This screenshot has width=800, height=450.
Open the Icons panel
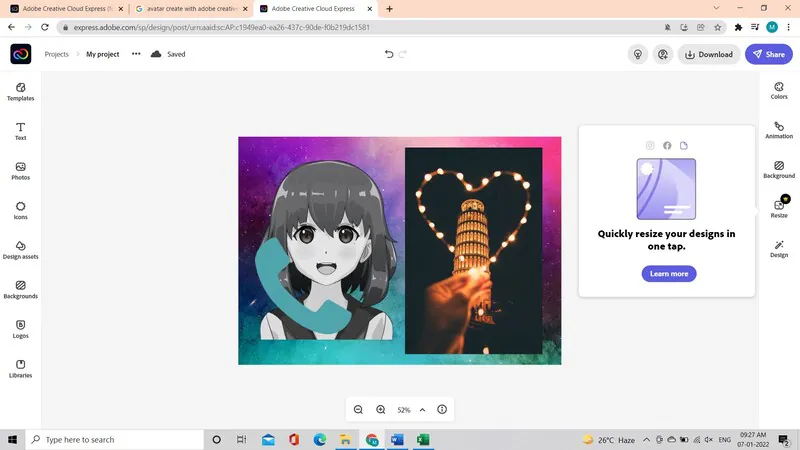[x=20, y=210]
